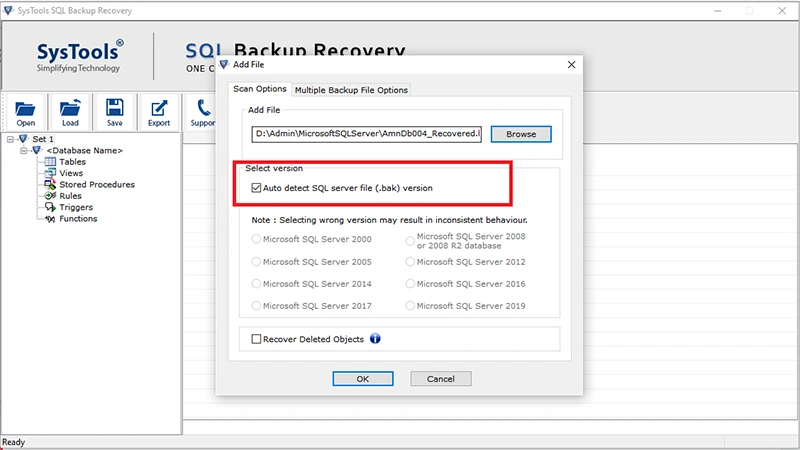Select Functions label in the tree

click(x=78, y=218)
